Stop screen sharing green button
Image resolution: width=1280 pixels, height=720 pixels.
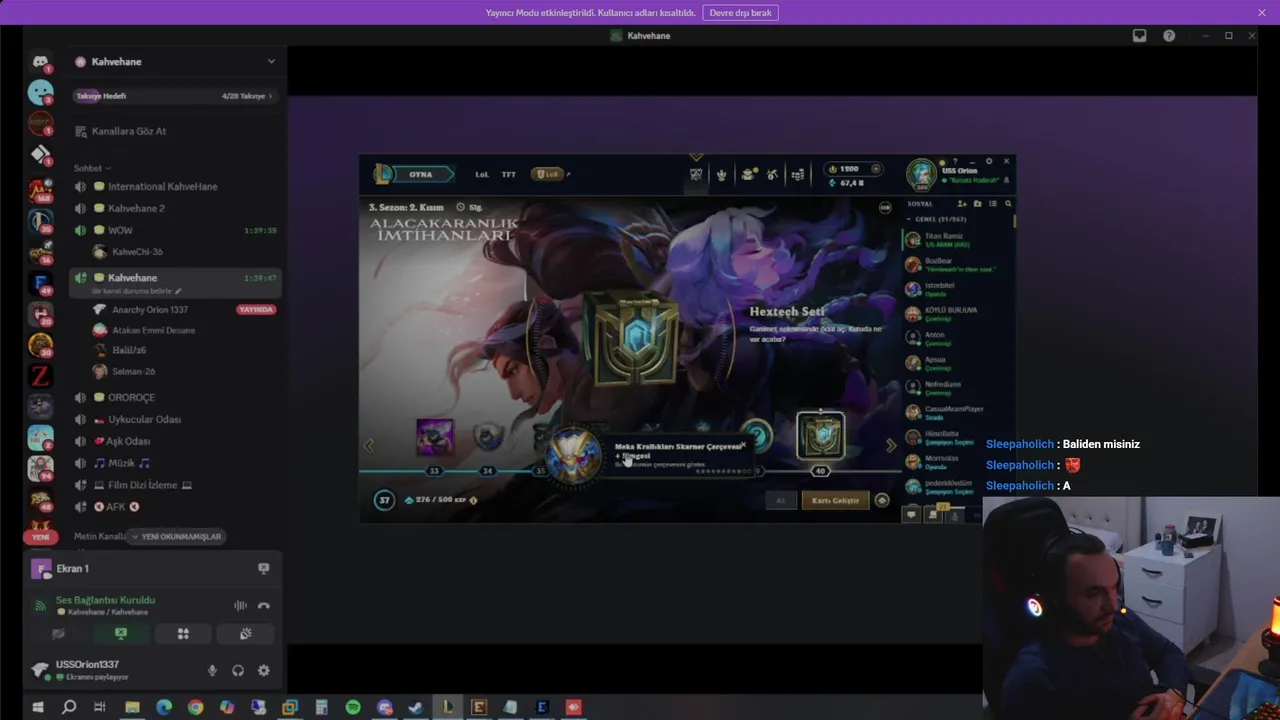click(x=121, y=633)
